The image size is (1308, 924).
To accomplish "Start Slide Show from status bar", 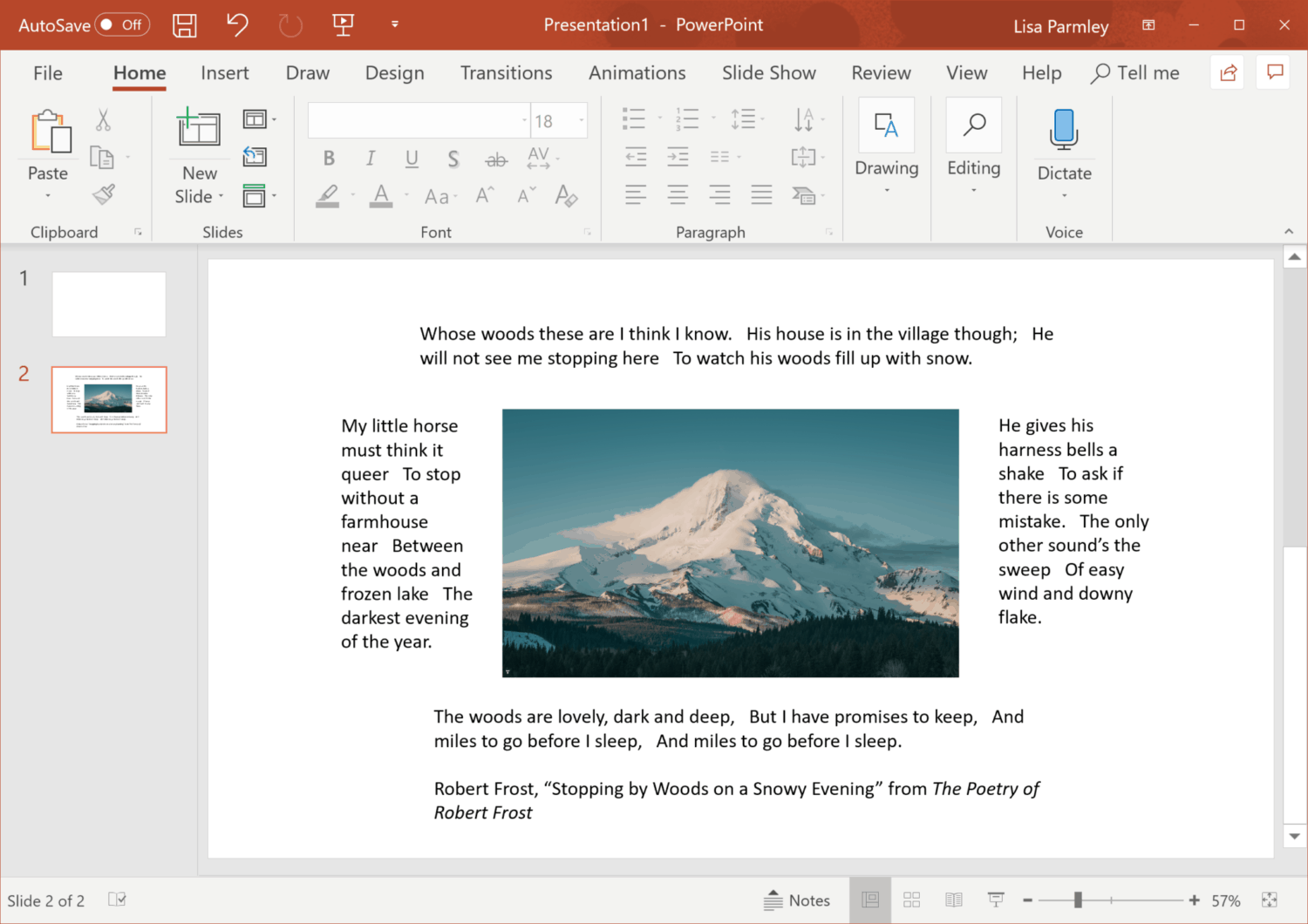I will (x=996, y=900).
